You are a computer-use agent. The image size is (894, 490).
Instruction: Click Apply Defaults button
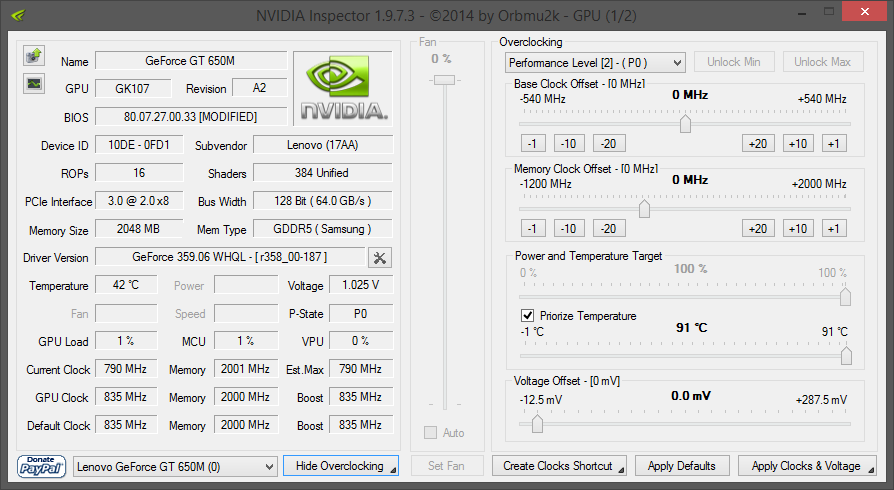click(682, 466)
